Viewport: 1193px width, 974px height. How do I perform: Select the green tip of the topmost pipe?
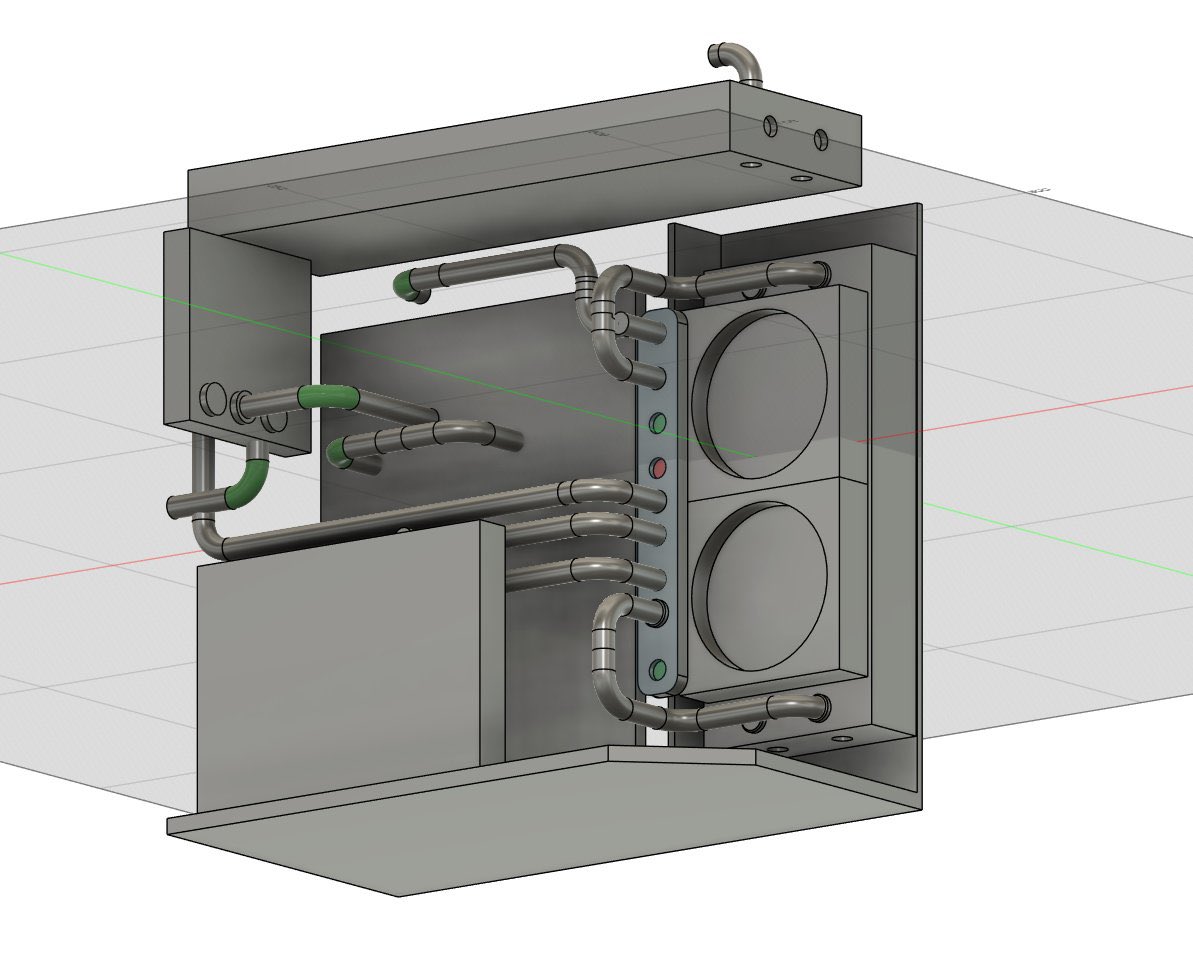tap(406, 285)
